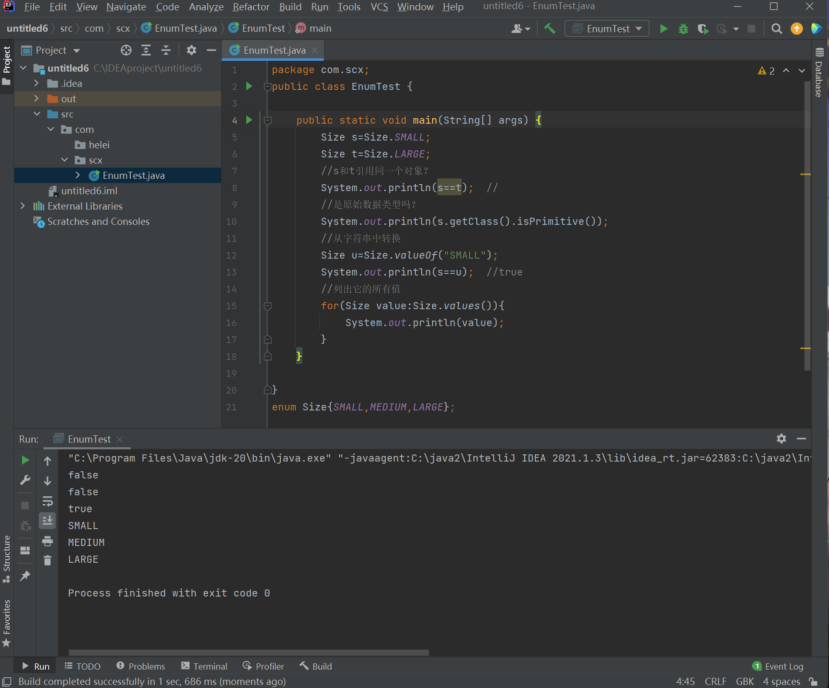Image resolution: width=830 pixels, height=688 pixels.
Task: Clear all console output with trash icon
Action: pos(47,561)
